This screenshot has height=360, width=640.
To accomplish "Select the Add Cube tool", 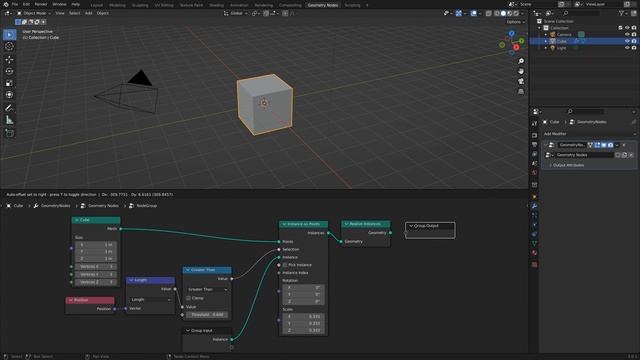I will click(x=9, y=133).
